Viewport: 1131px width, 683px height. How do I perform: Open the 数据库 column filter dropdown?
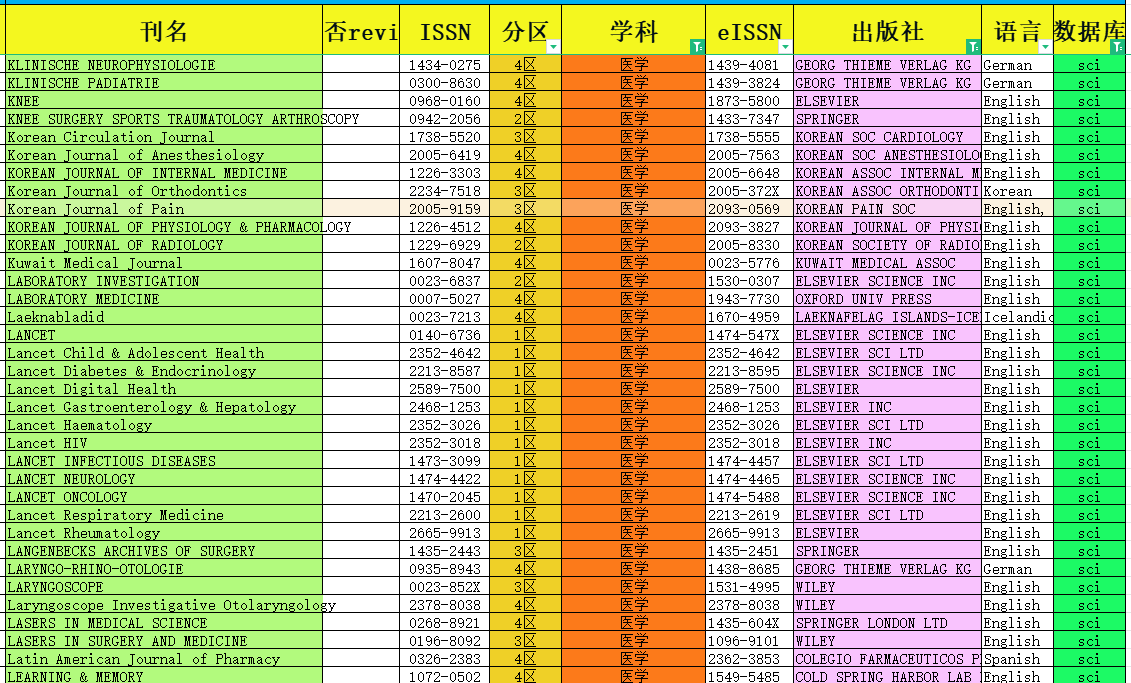tap(1117, 47)
